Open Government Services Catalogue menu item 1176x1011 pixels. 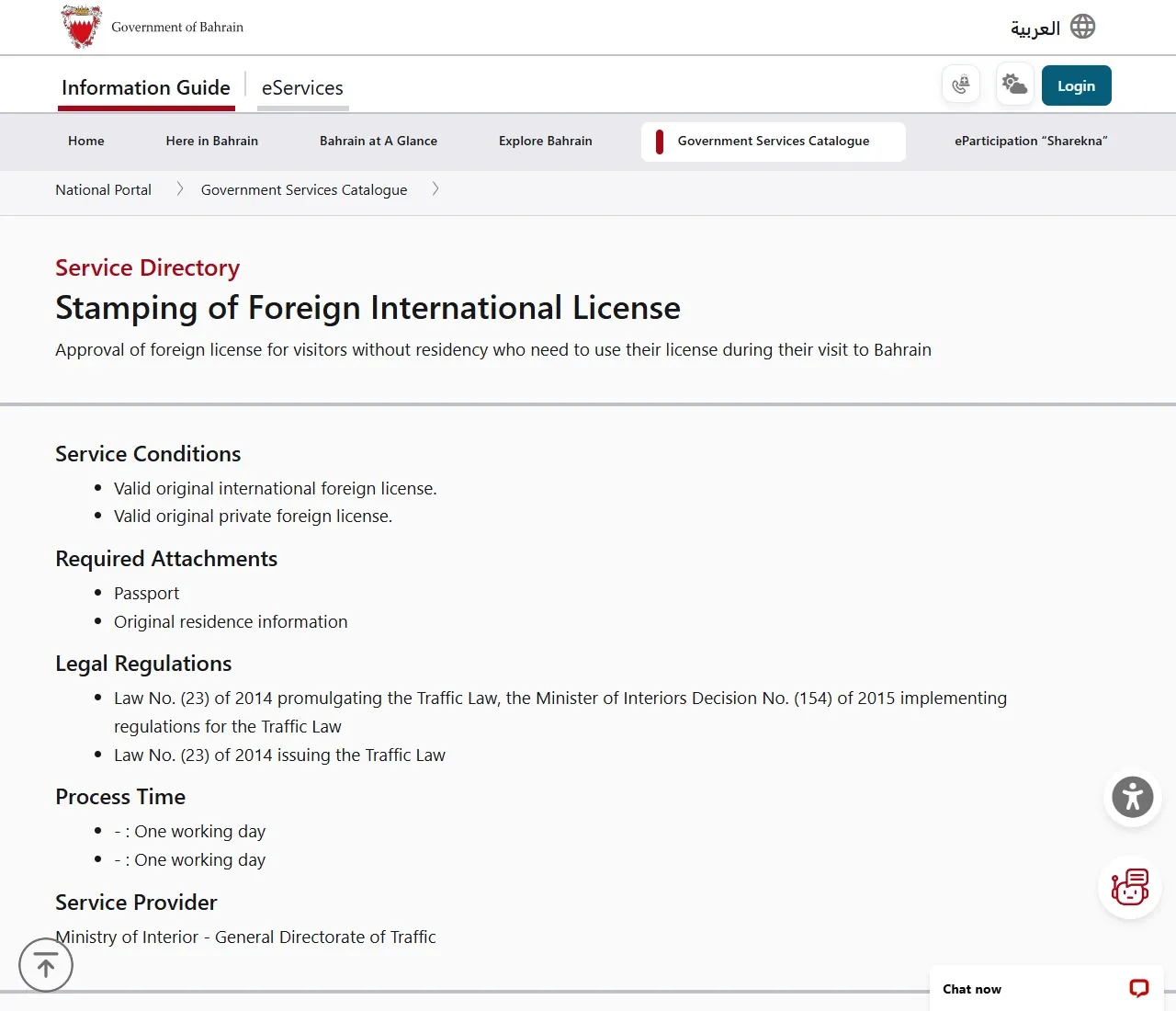tap(774, 142)
